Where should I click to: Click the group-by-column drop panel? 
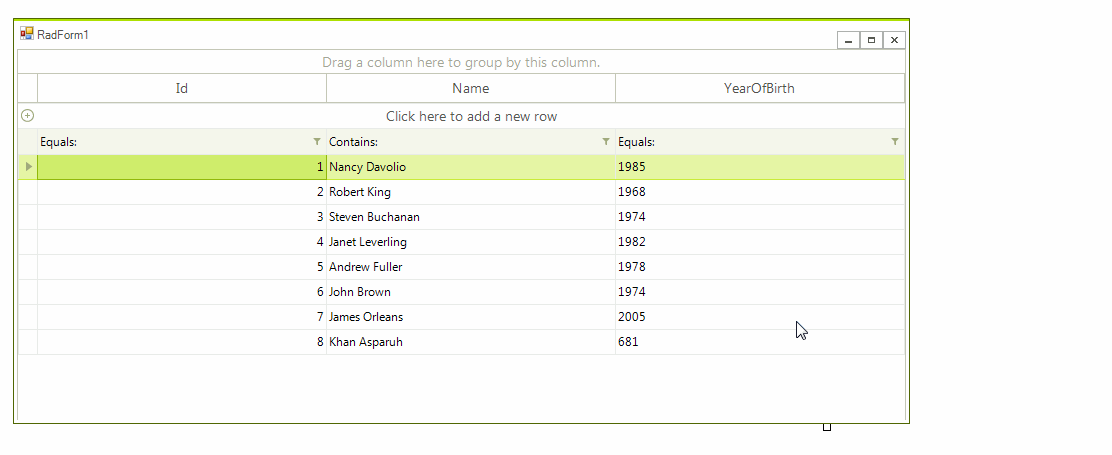[x=461, y=62]
